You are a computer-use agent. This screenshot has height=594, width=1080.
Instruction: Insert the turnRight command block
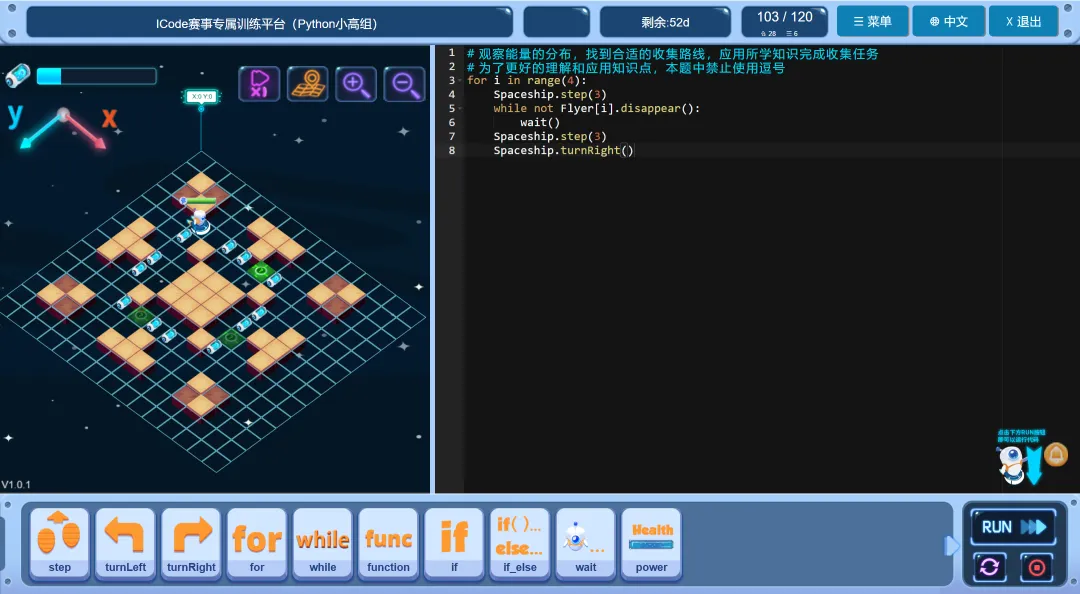(191, 544)
